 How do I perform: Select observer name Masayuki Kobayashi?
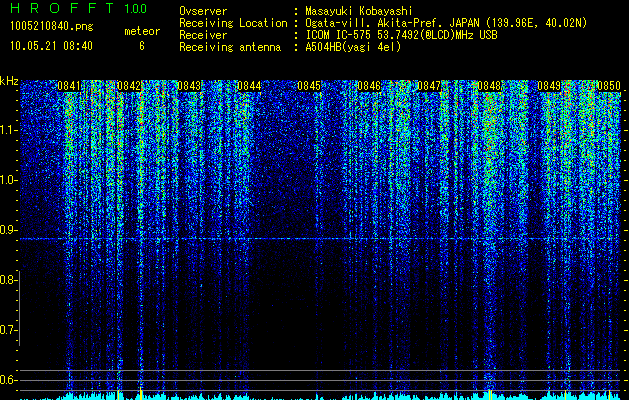359,11
